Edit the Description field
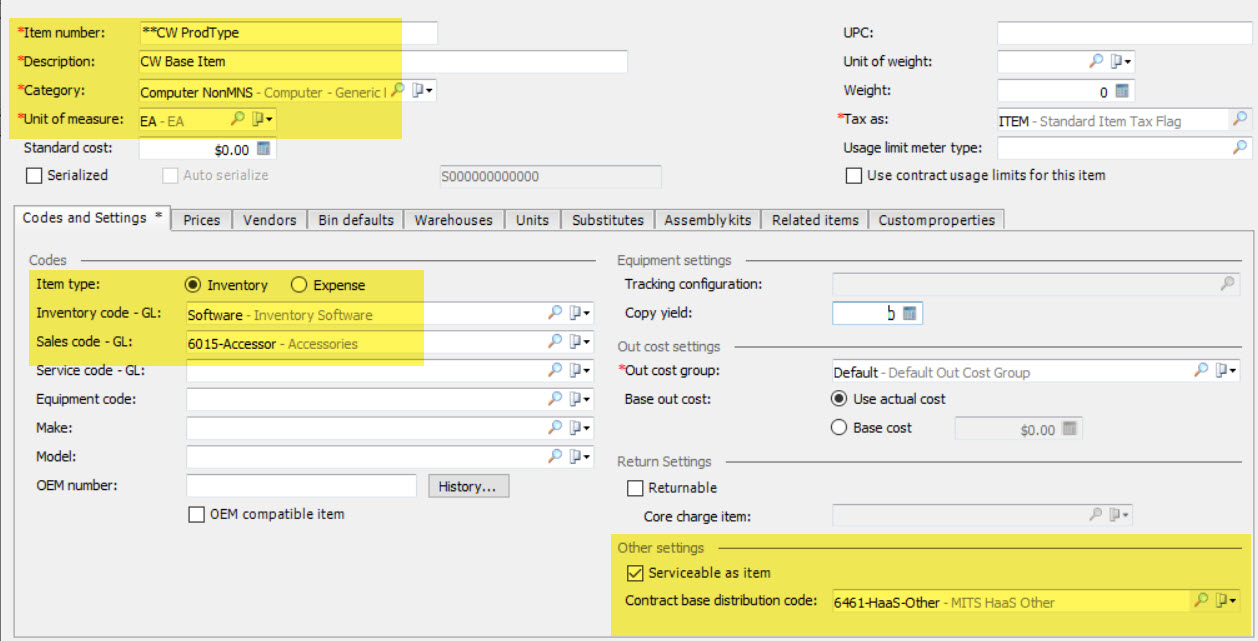The width and height of the screenshot is (1258, 641). [383, 61]
